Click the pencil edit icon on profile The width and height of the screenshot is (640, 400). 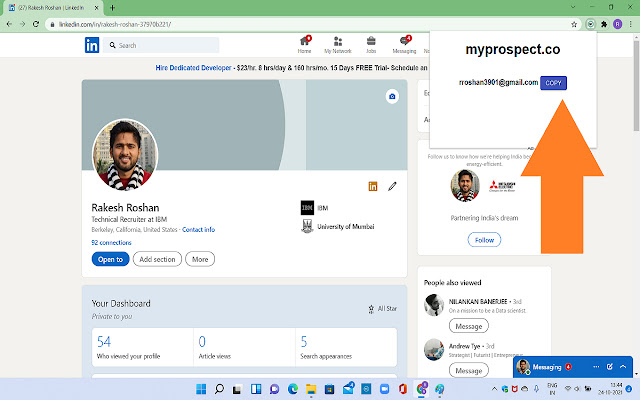(x=393, y=186)
